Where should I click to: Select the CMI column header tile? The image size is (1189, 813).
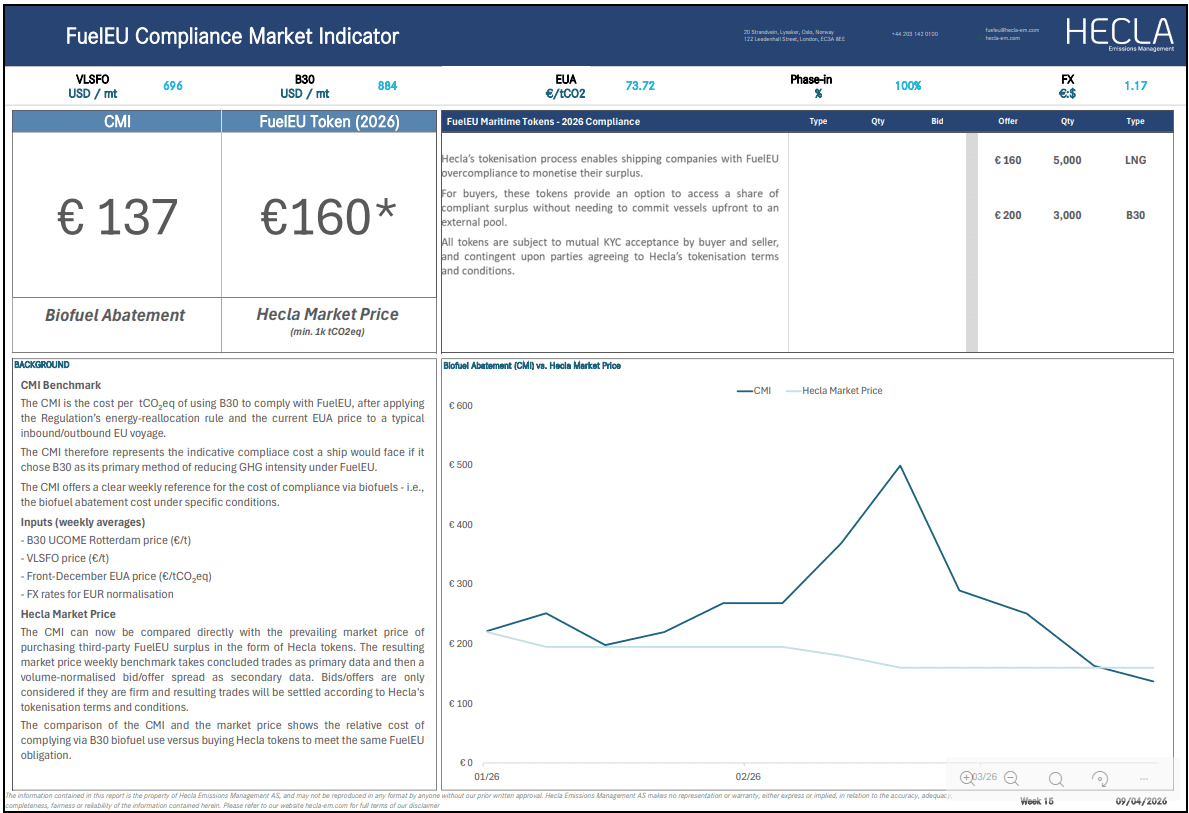(117, 121)
